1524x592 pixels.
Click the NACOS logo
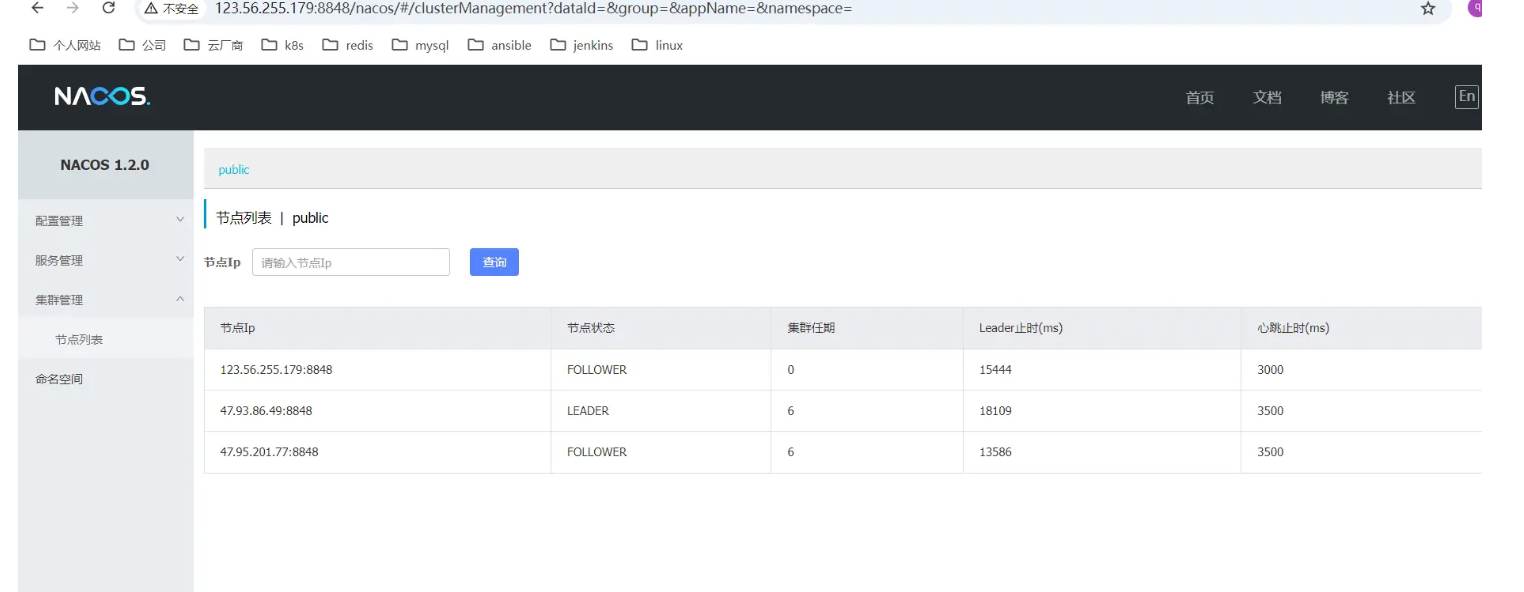pos(102,97)
